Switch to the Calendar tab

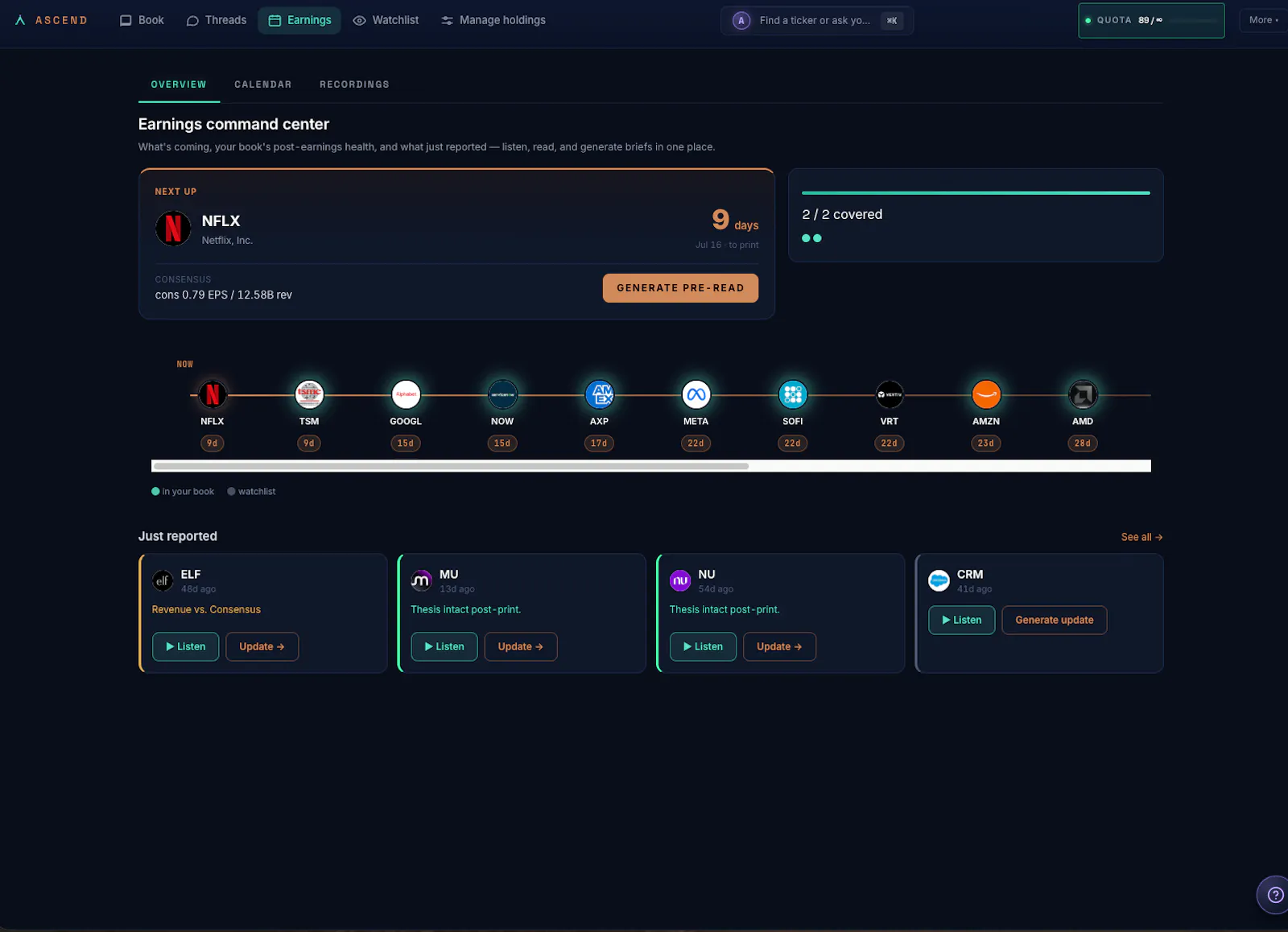(x=263, y=85)
